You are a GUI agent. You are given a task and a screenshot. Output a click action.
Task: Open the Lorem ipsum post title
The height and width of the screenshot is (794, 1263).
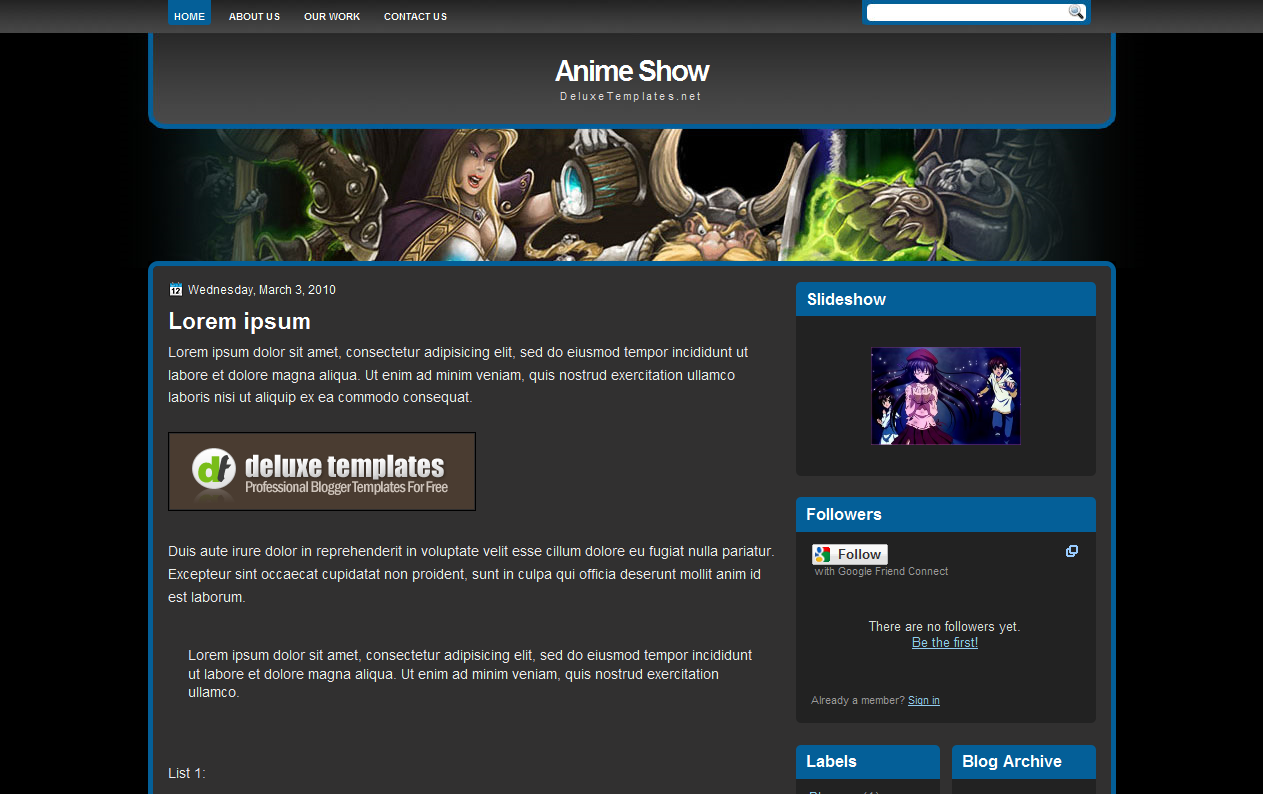(239, 321)
